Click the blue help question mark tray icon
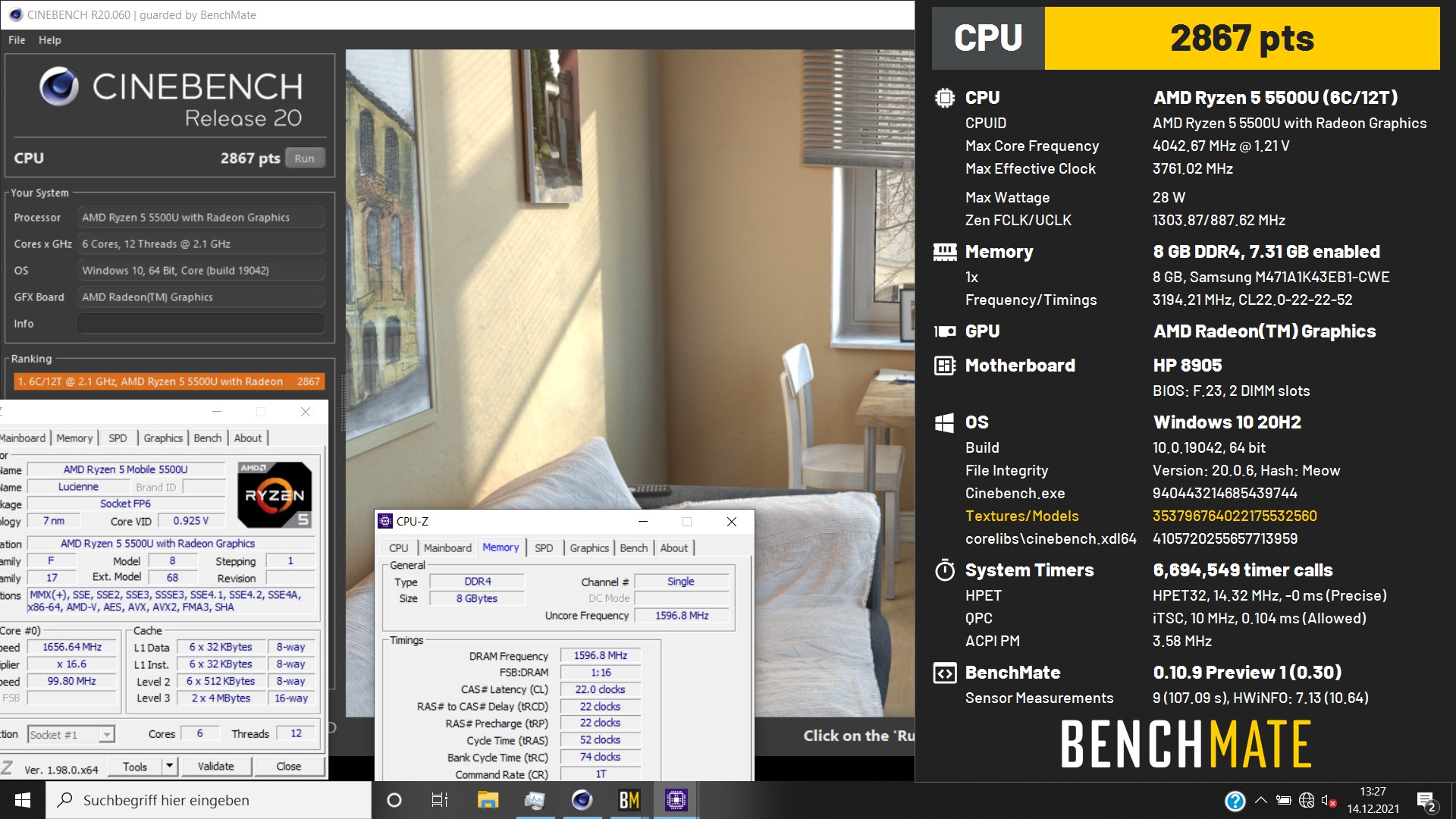Image resolution: width=1456 pixels, height=819 pixels. [x=1235, y=801]
